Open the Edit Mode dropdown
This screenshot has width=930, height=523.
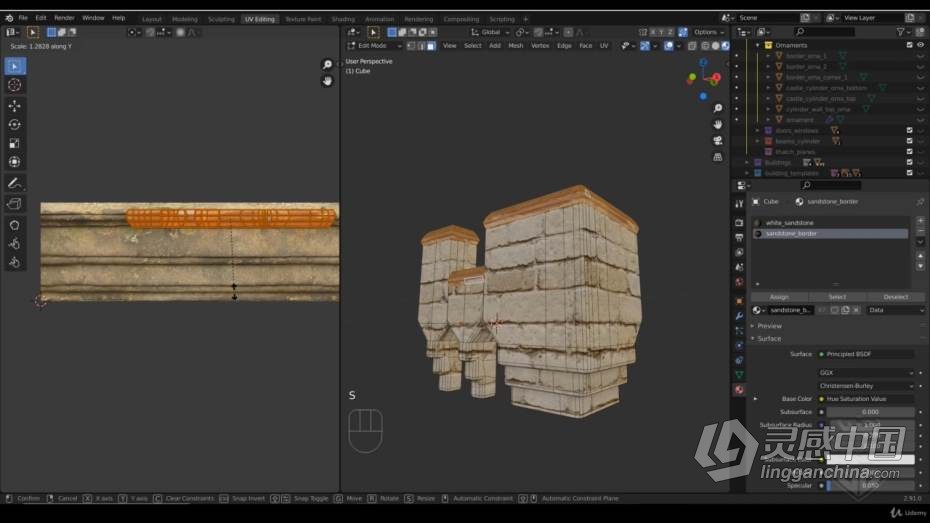(375, 46)
